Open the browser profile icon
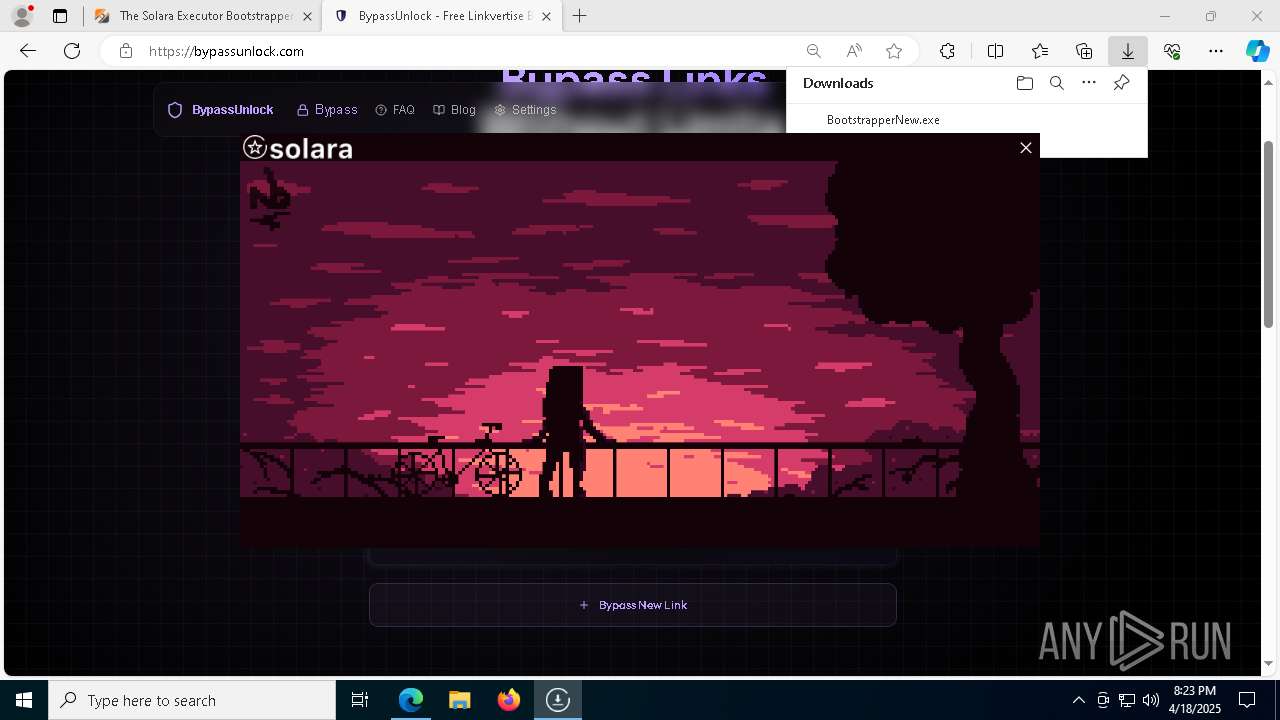Viewport: 1280px width, 720px height. point(21,16)
